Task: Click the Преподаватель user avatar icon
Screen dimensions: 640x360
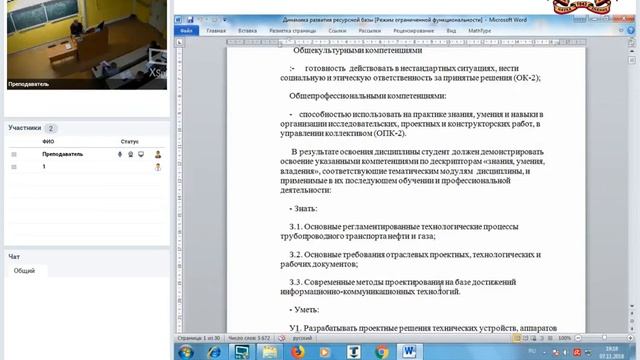Action: (x=158, y=154)
